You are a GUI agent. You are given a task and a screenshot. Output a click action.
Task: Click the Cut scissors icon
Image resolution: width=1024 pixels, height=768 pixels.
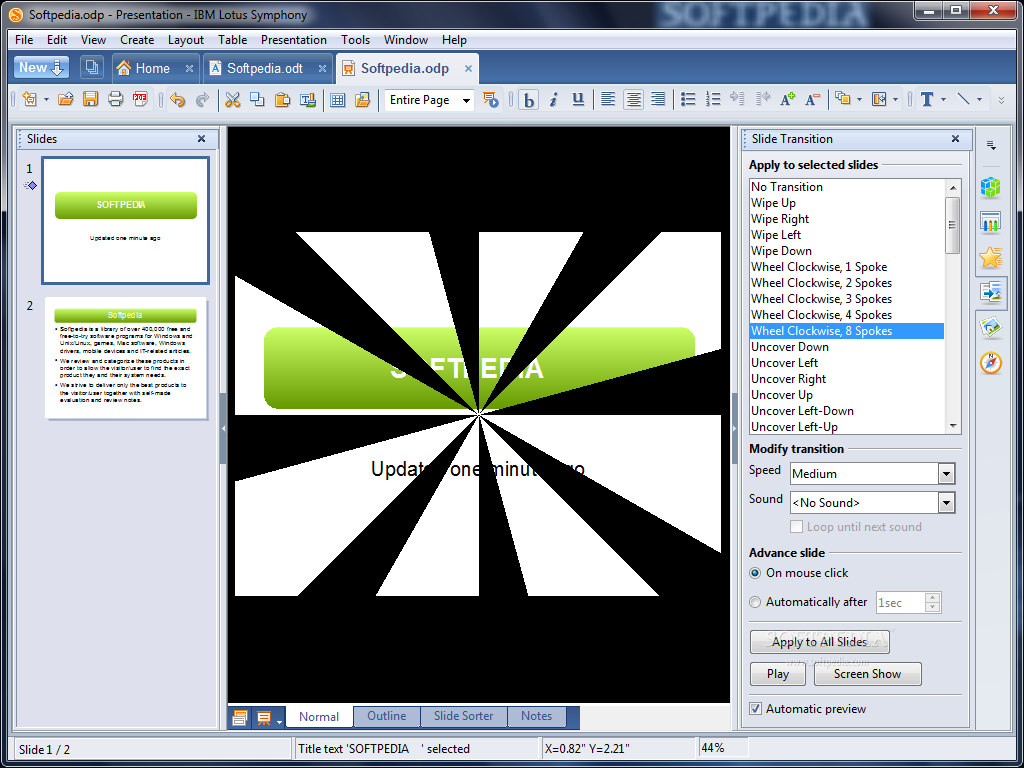(x=232, y=99)
